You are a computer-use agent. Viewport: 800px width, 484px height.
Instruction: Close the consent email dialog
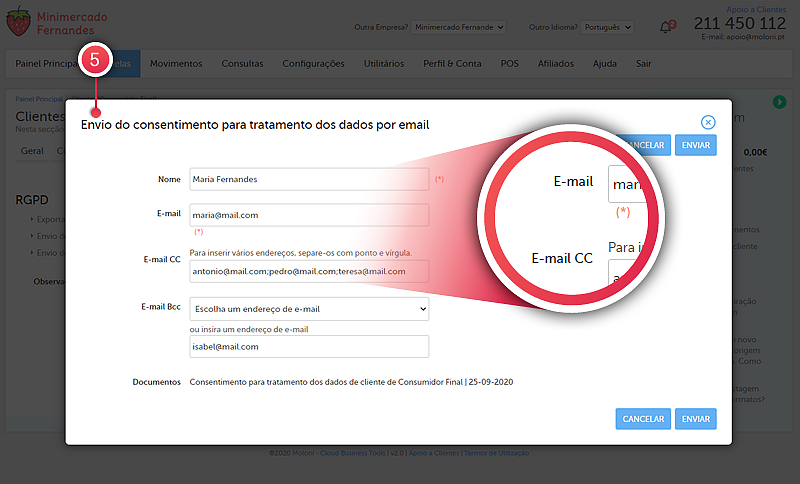pyautogui.click(x=708, y=122)
